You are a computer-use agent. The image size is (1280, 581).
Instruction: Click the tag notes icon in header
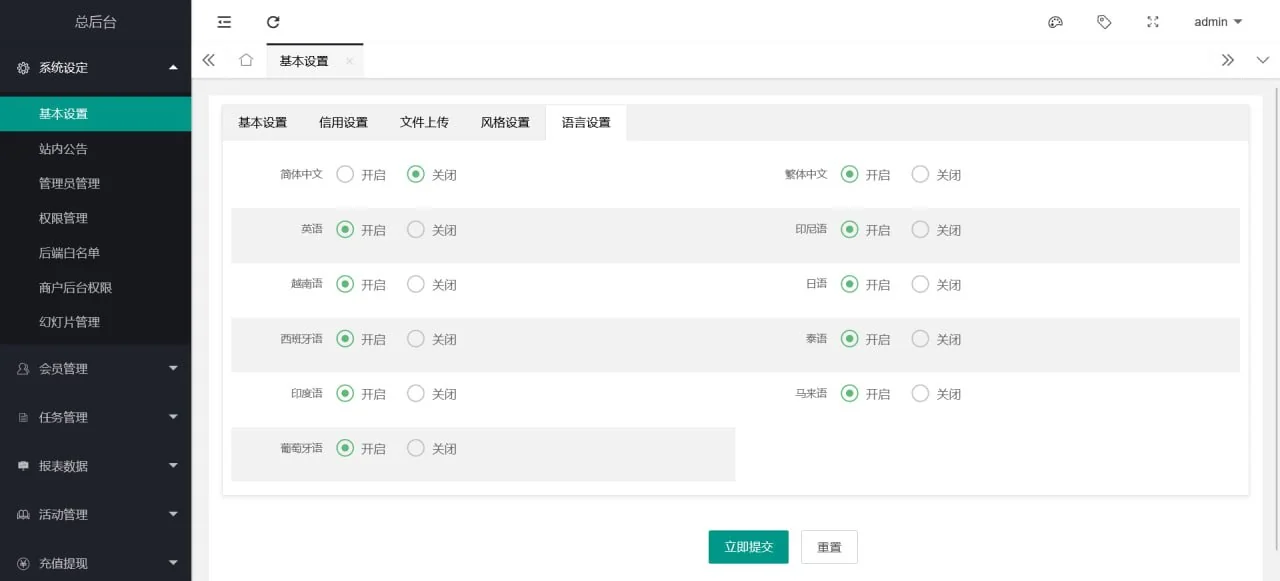(x=1104, y=22)
